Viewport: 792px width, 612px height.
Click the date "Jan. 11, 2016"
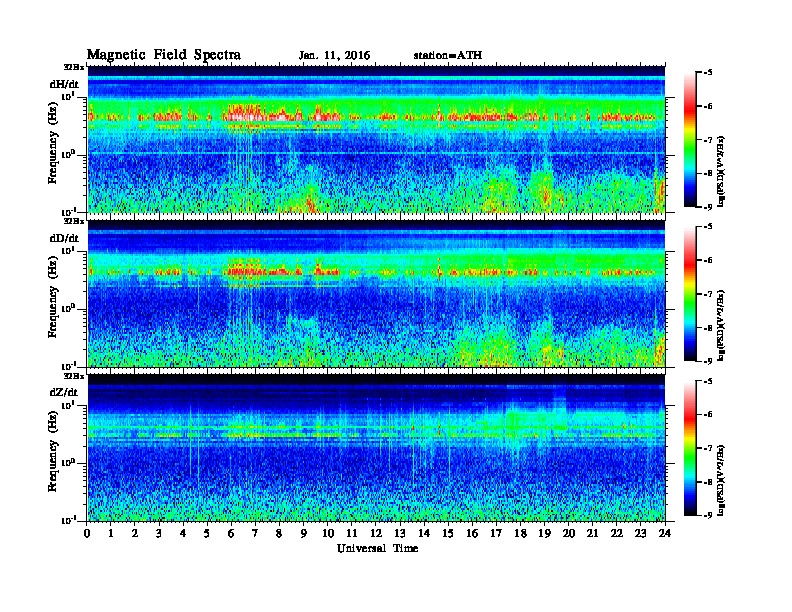pyautogui.click(x=334, y=56)
